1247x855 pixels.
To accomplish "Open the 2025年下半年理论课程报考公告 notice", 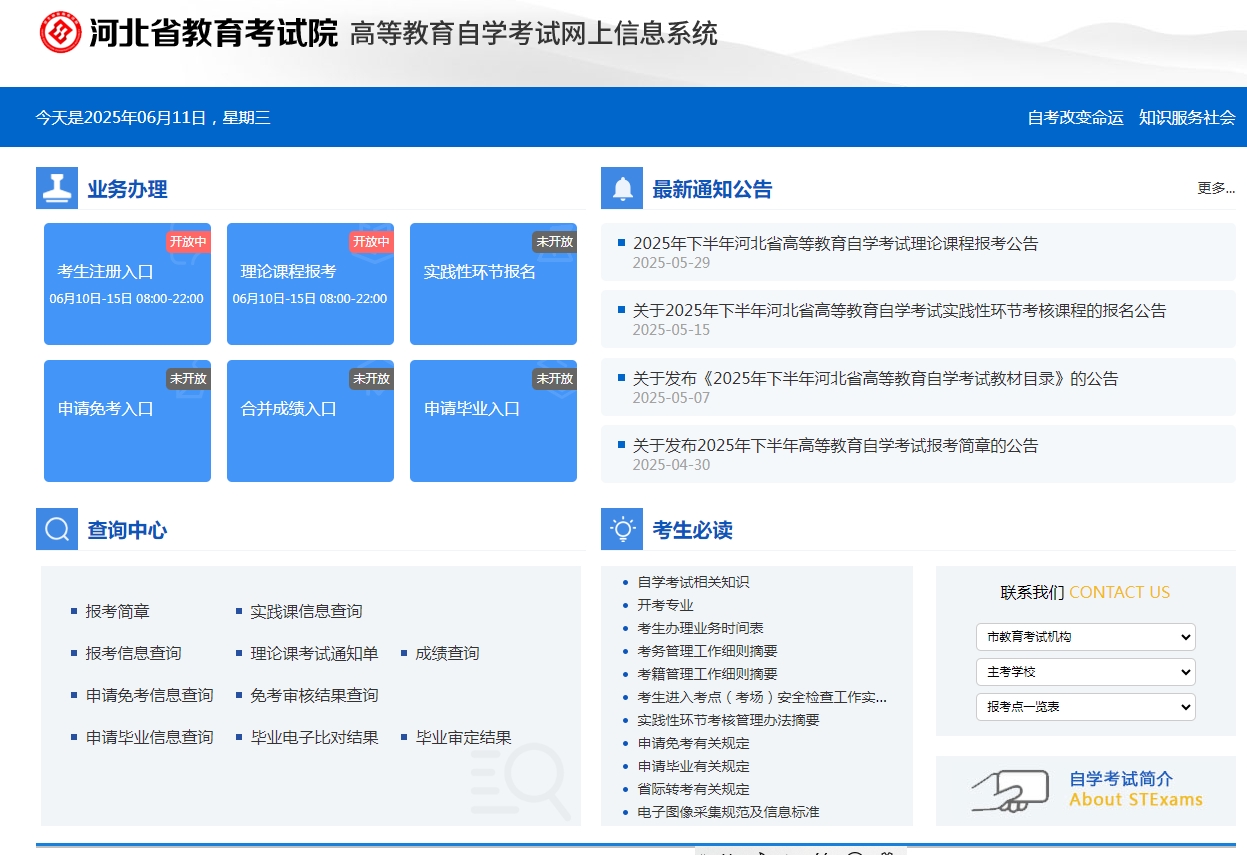I will coord(839,243).
